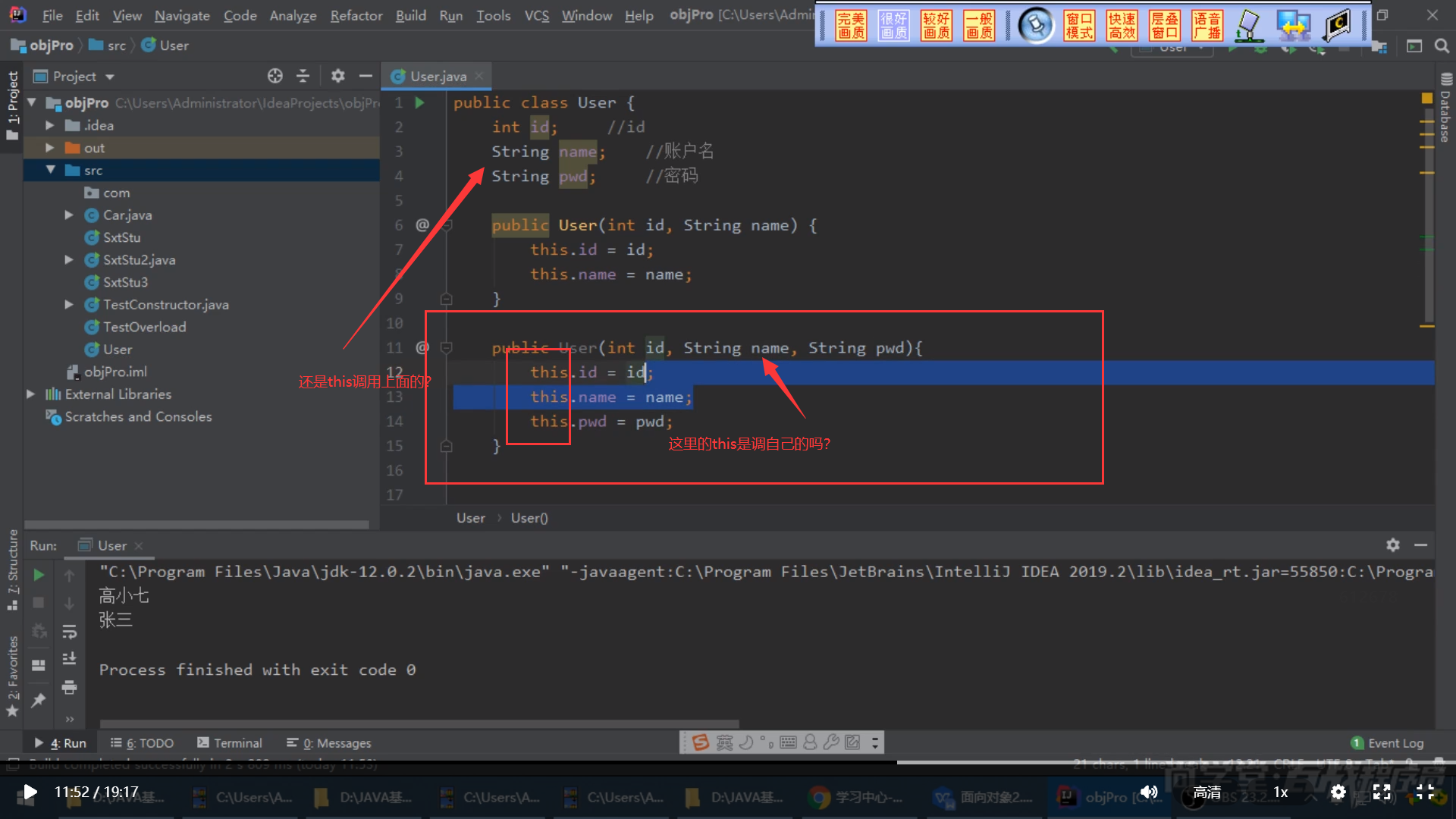Toggle soft-wrap icon in Run console
The width and height of the screenshot is (1456, 819).
tap(69, 631)
